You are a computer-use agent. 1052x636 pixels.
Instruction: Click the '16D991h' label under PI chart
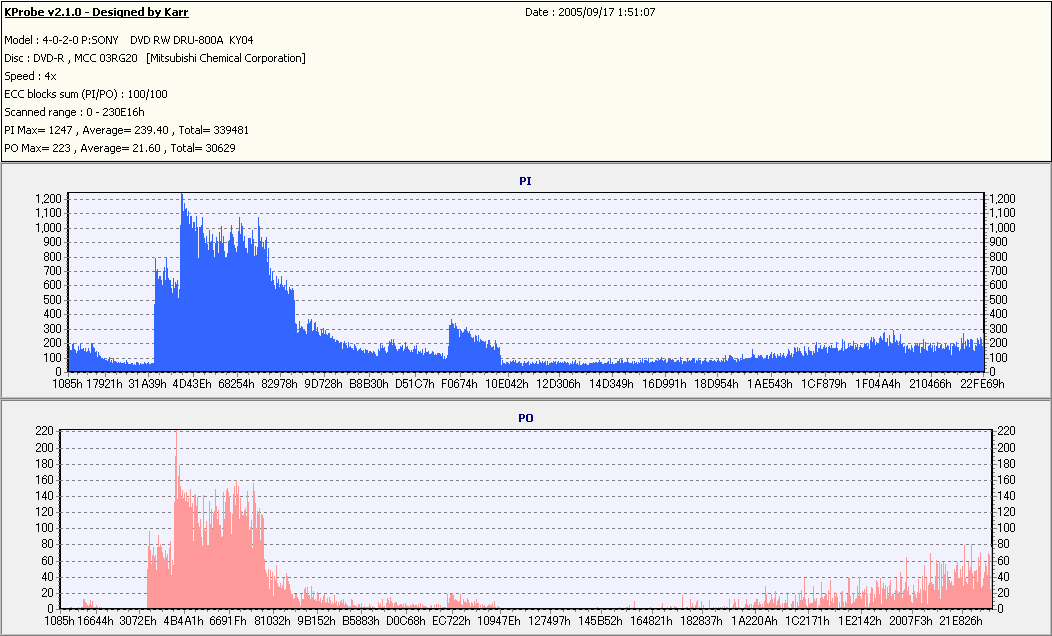(x=664, y=384)
